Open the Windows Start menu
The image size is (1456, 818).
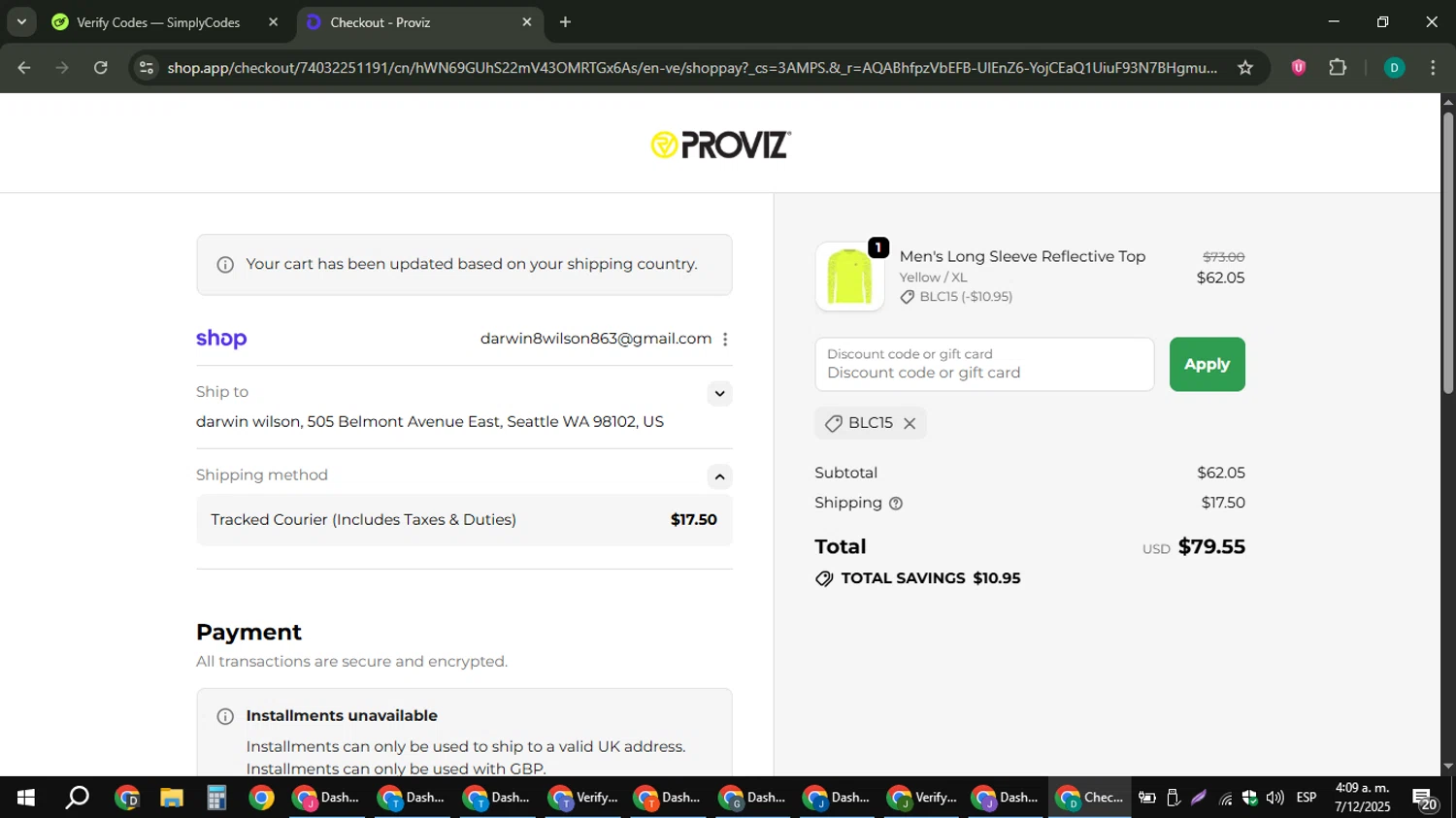[26, 798]
